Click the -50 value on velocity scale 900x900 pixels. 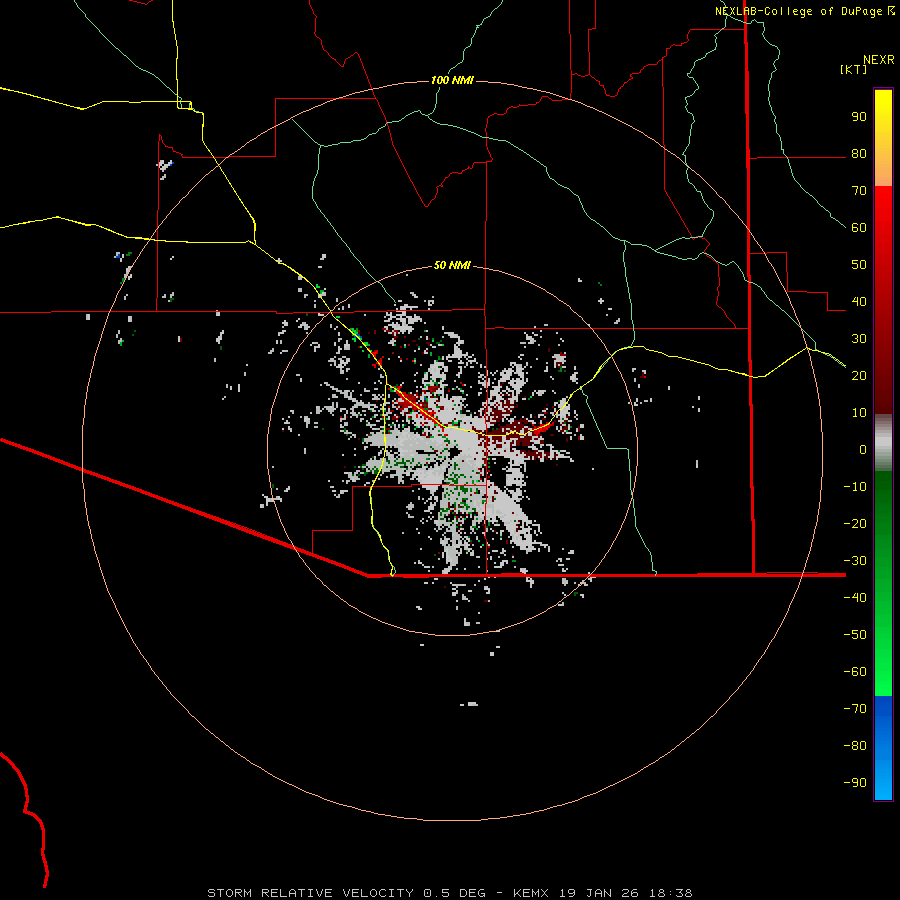(x=855, y=635)
